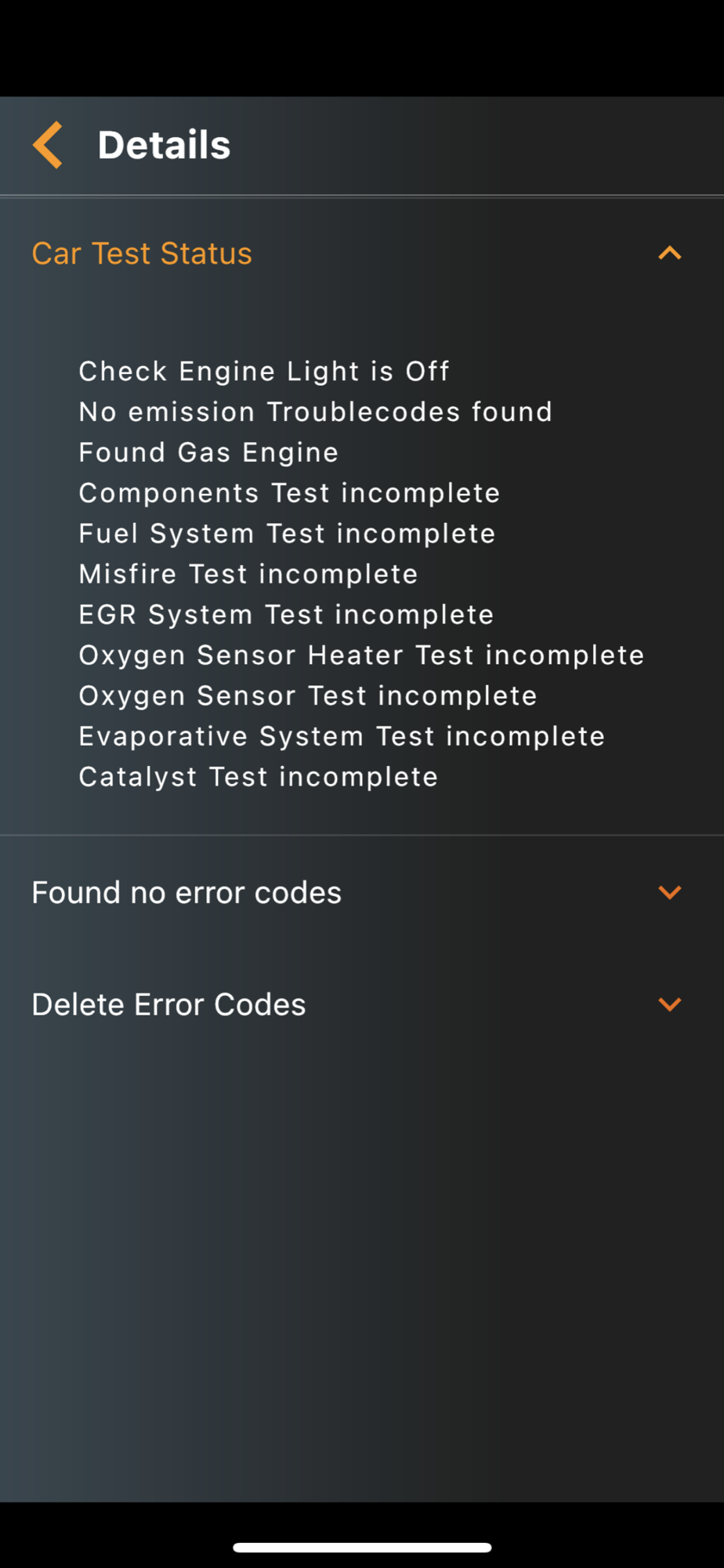Select EGR System Test incomplete line
The width and height of the screenshot is (724, 1568).
286,615
